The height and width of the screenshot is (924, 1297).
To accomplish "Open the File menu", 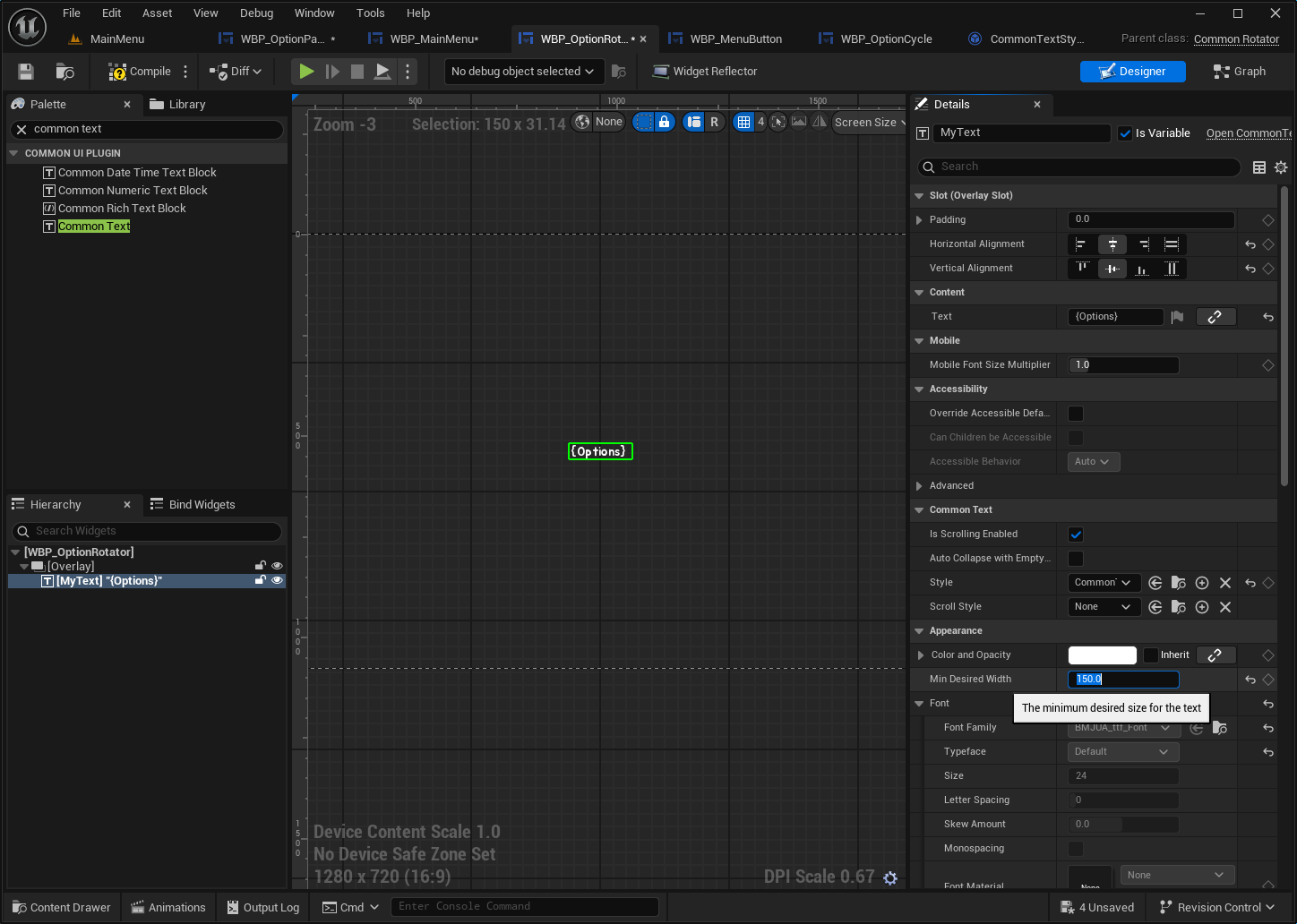I will [72, 13].
